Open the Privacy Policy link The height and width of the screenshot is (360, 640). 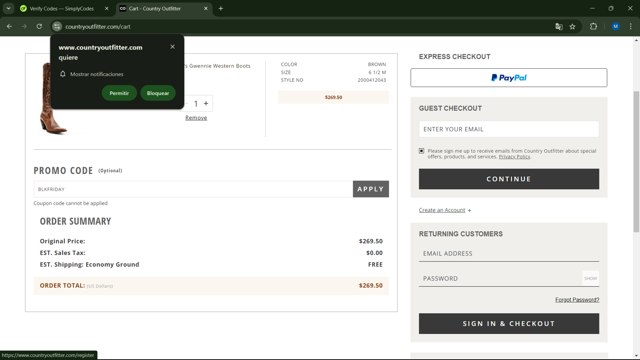click(514, 157)
